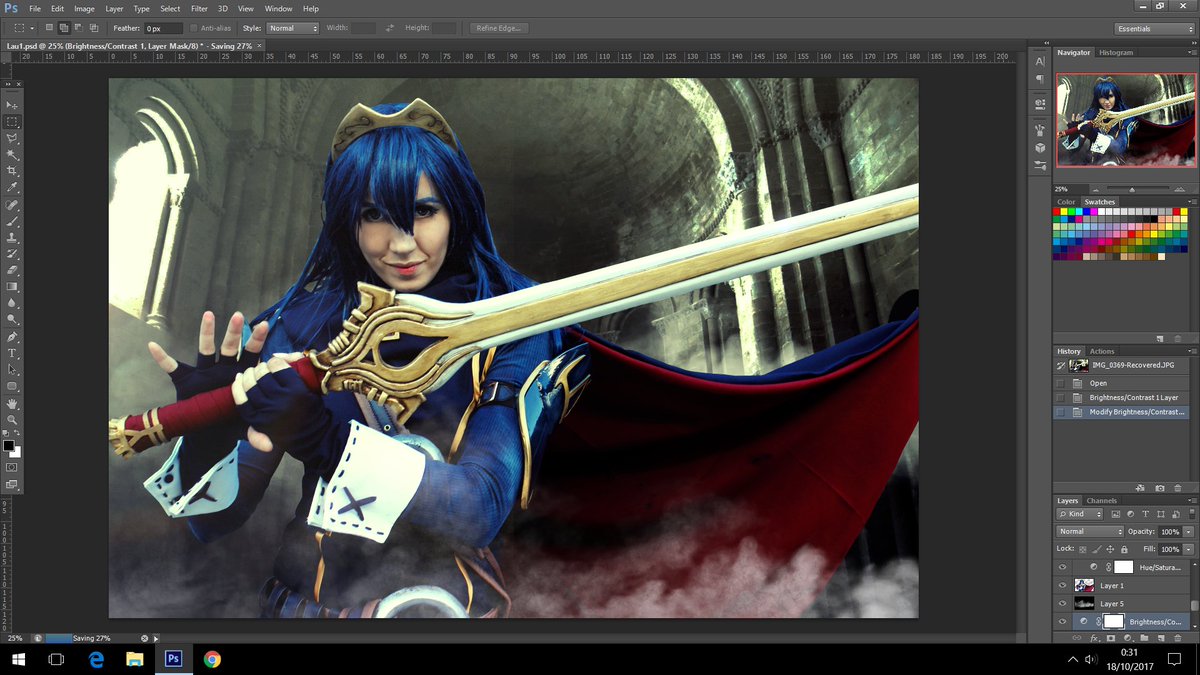Select the Brush tool
Screen dimensions: 1200x675
12,221
